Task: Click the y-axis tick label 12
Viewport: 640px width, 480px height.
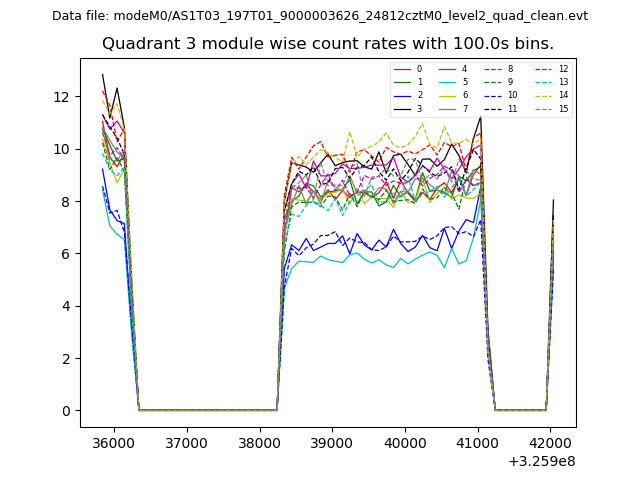Action: point(61,97)
